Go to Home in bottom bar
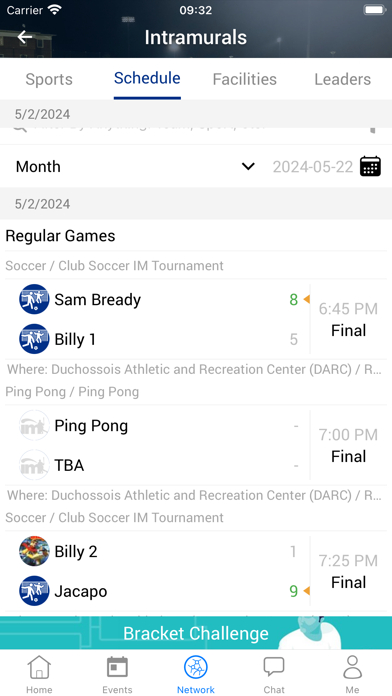Viewport: 392px width, 696px height. 39,674
